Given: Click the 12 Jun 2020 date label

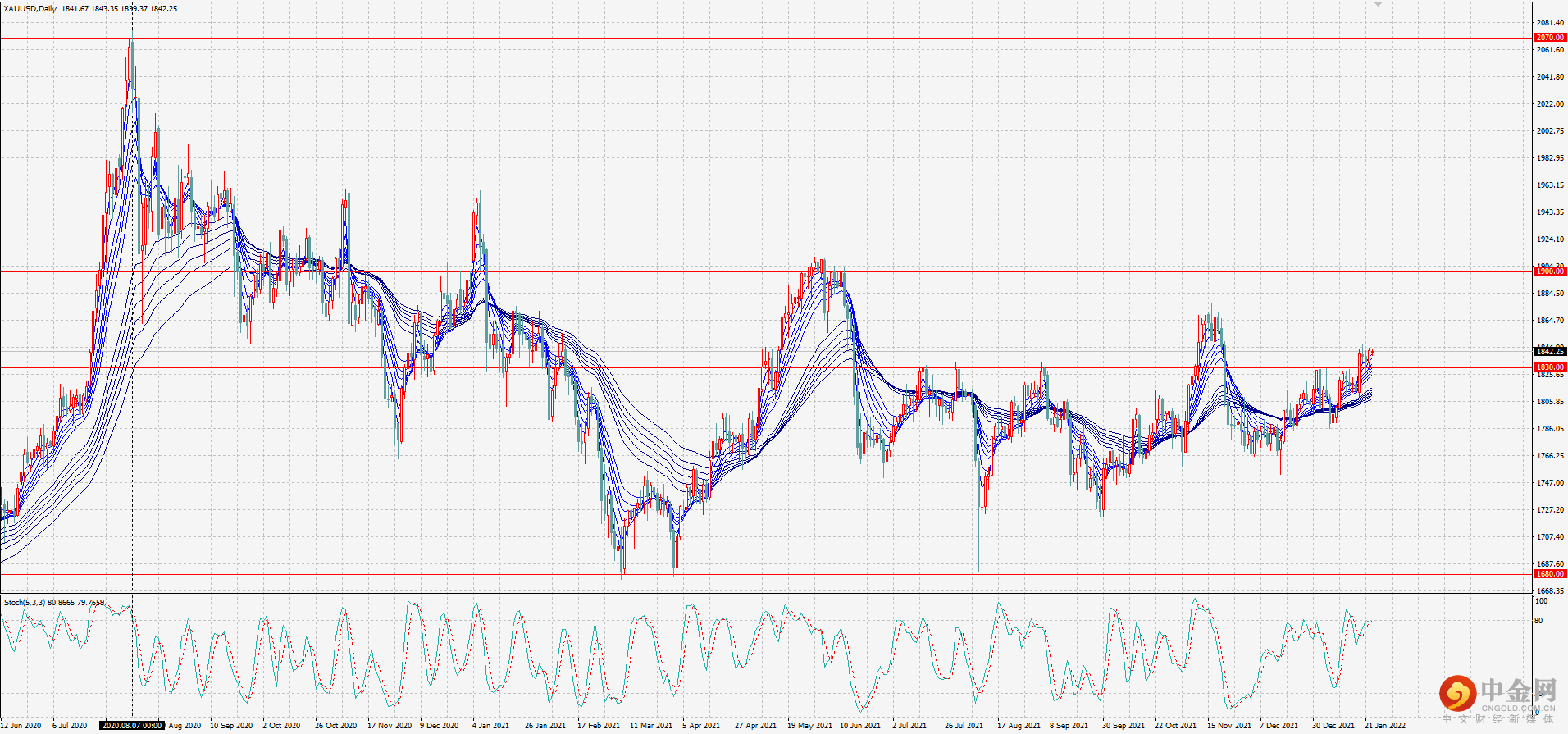Looking at the screenshot, I should coord(21,726).
